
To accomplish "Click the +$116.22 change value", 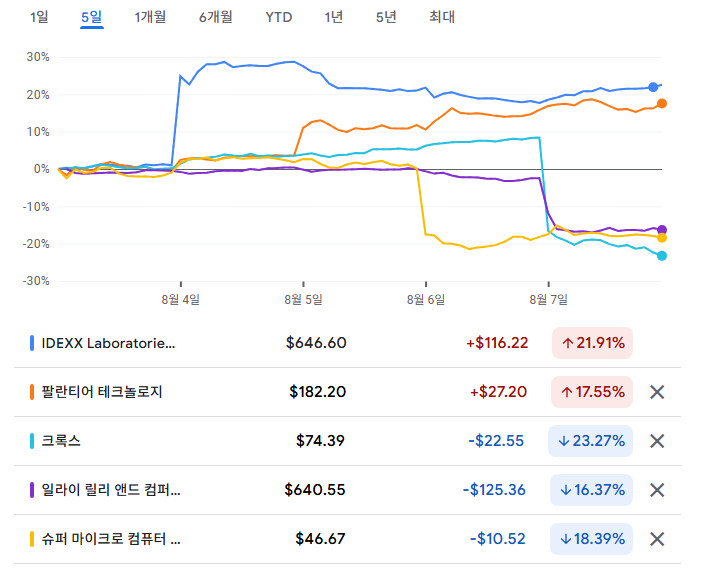I will [497, 343].
